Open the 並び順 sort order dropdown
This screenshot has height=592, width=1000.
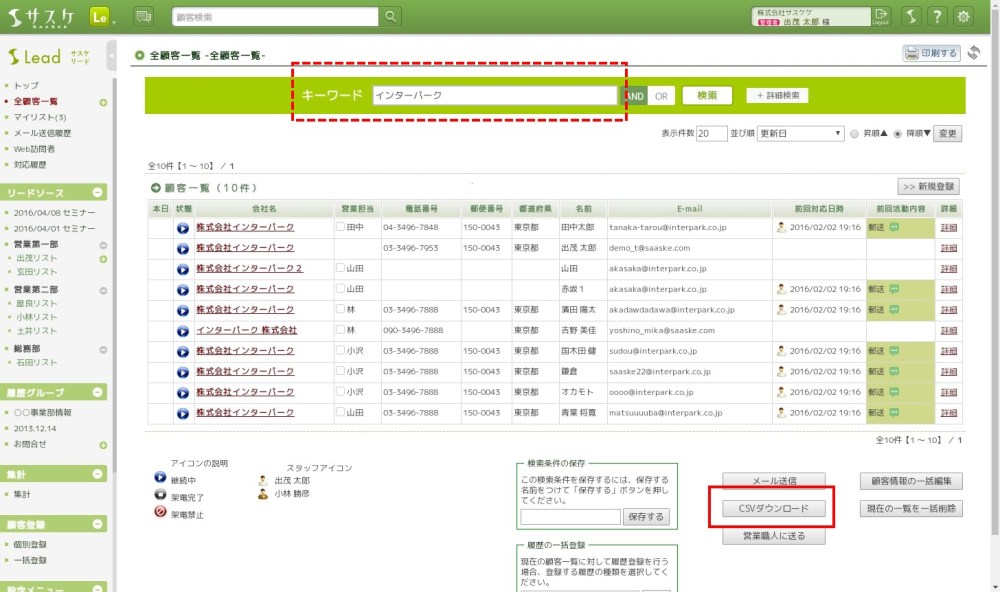(801, 133)
